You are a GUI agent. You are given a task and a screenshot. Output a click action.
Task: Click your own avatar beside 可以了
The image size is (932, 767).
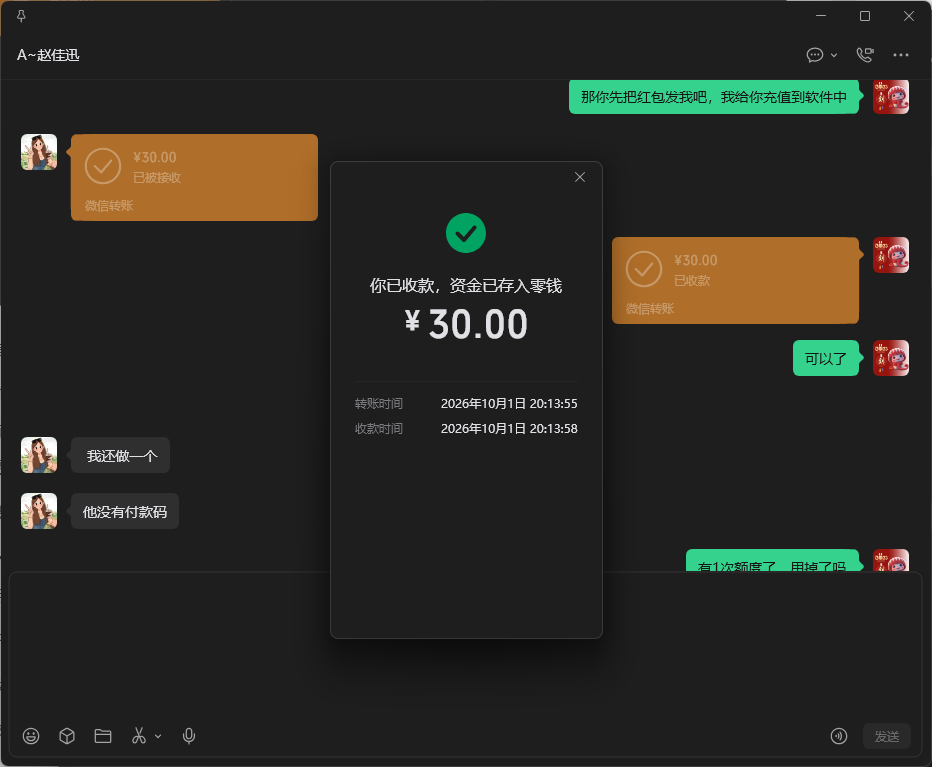(x=890, y=358)
